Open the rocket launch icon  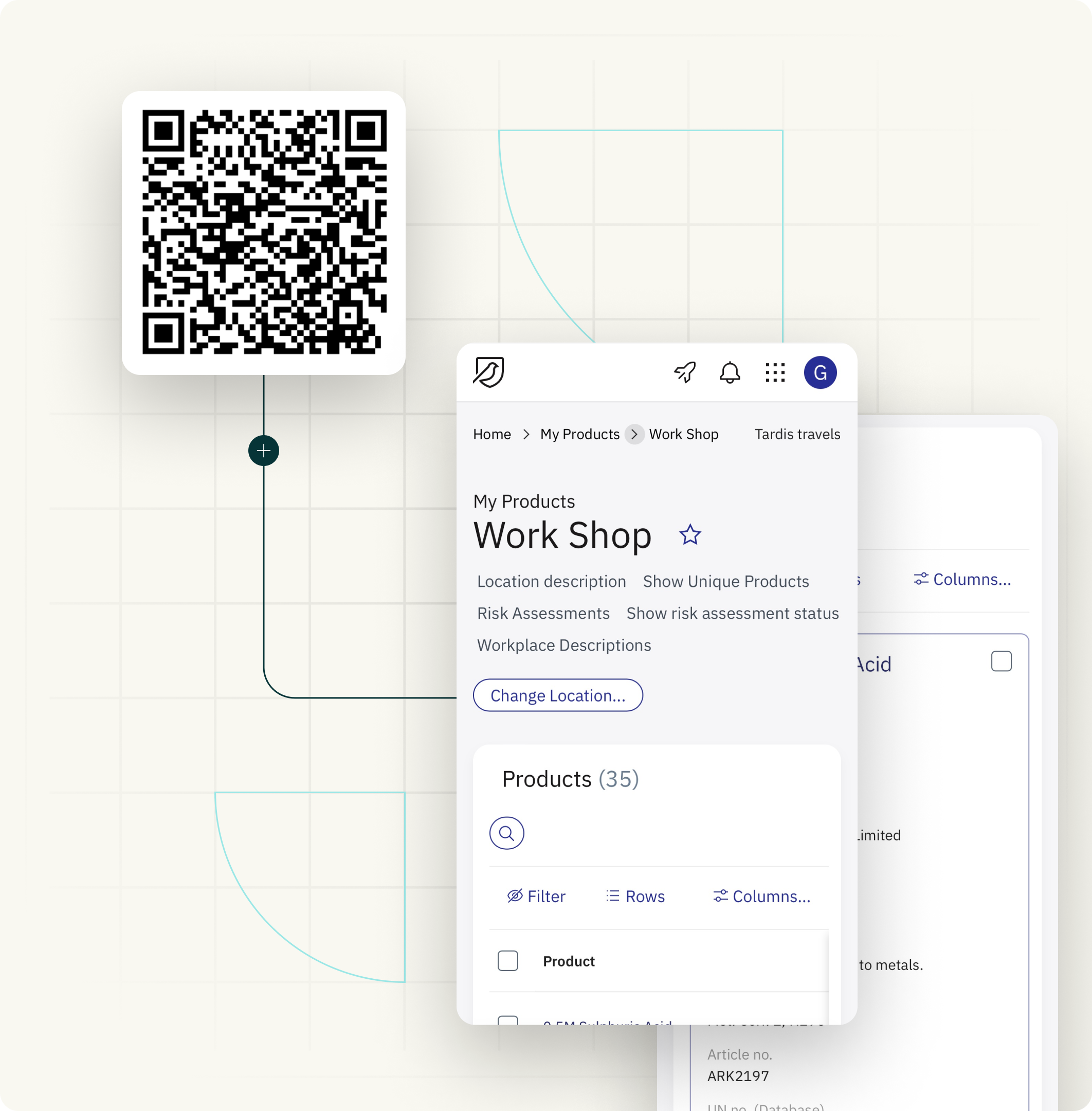(x=685, y=372)
